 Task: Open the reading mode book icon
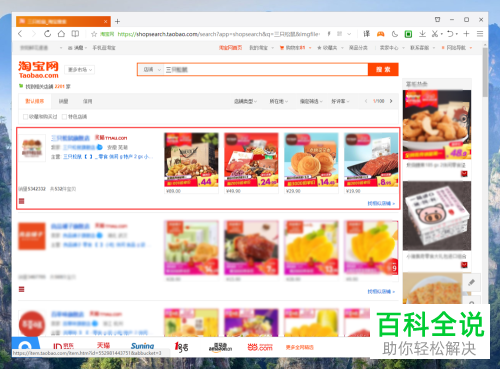pos(75,34)
